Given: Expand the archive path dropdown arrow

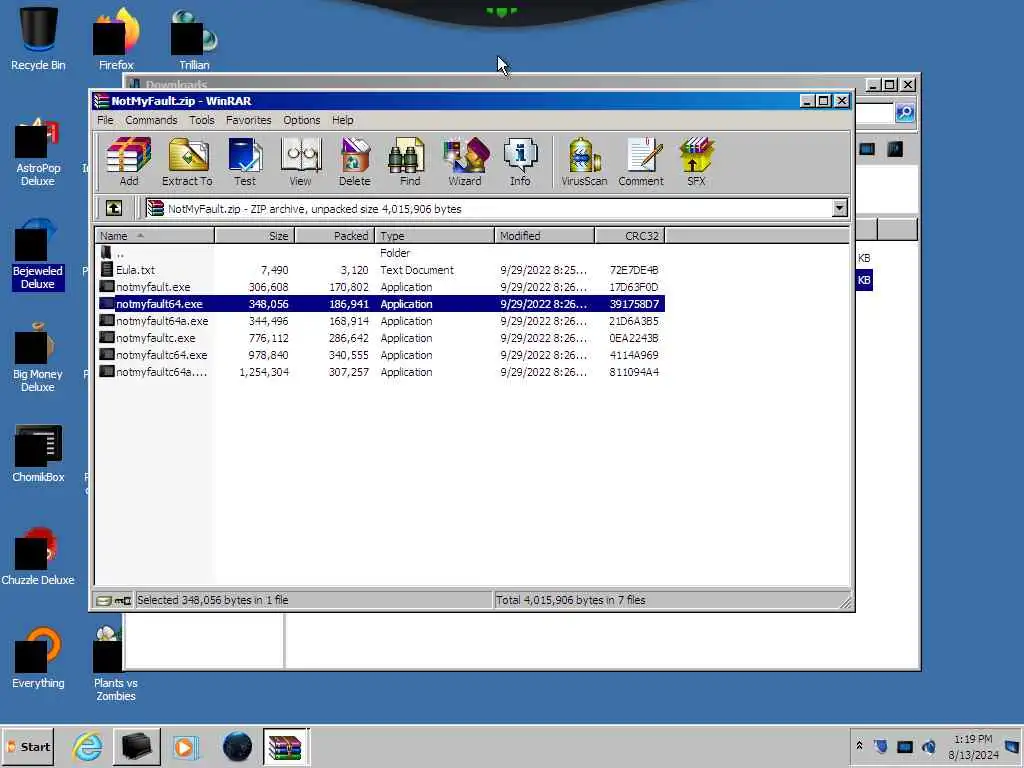Looking at the screenshot, I should [x=840, y=208].
